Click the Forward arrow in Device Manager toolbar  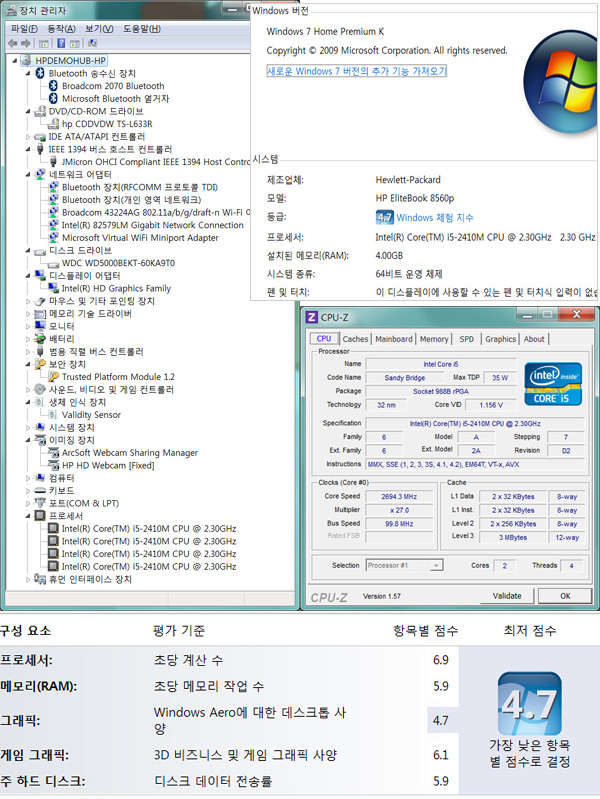click(25, 43)
